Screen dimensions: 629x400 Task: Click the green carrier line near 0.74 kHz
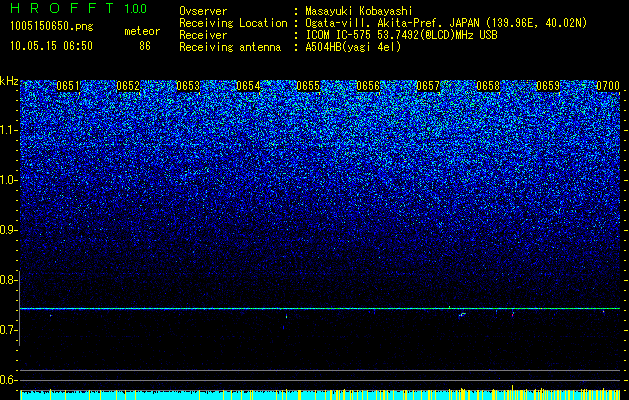click(x=320, y=309)
